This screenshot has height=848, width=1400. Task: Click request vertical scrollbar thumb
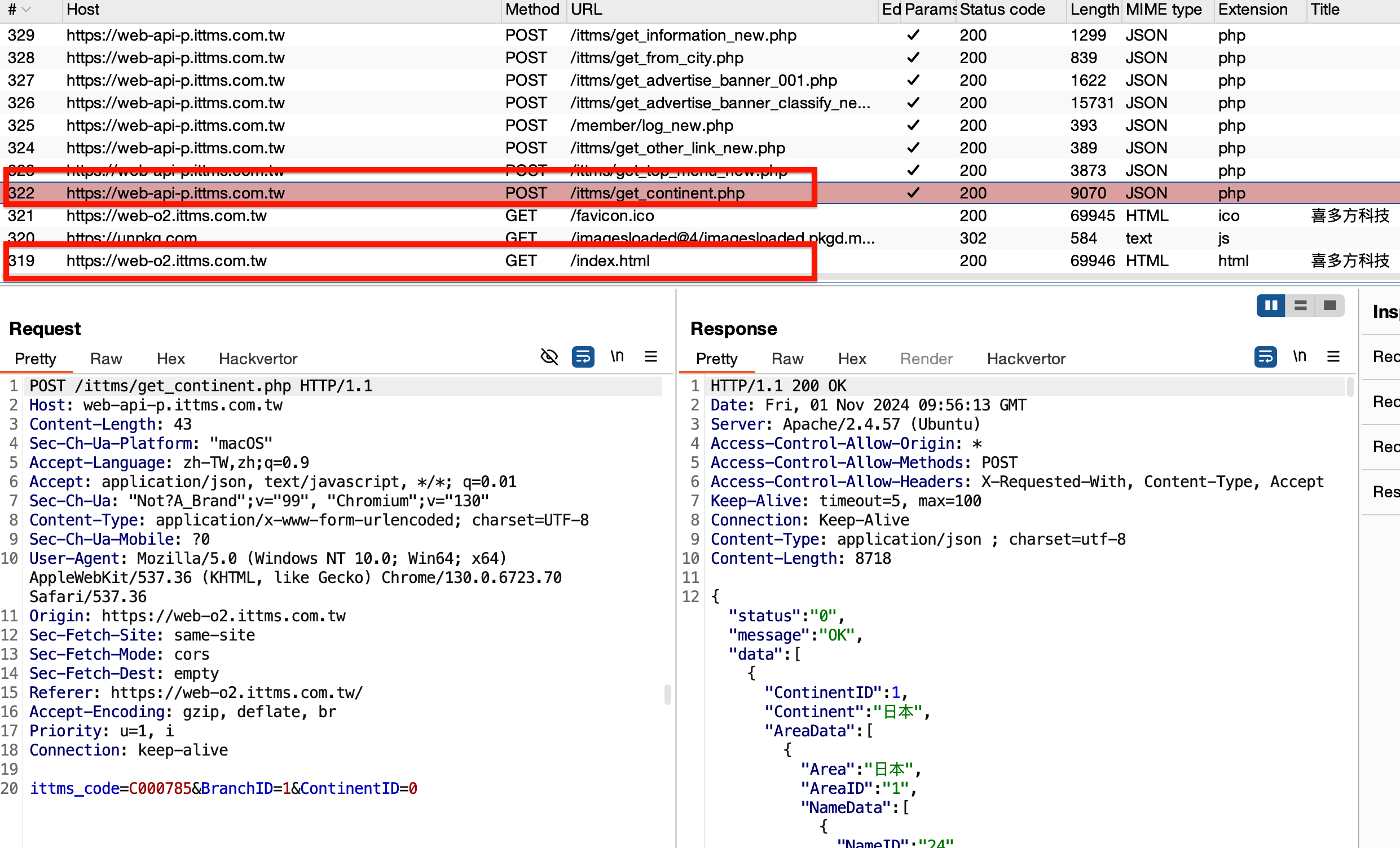click(667, 694)
